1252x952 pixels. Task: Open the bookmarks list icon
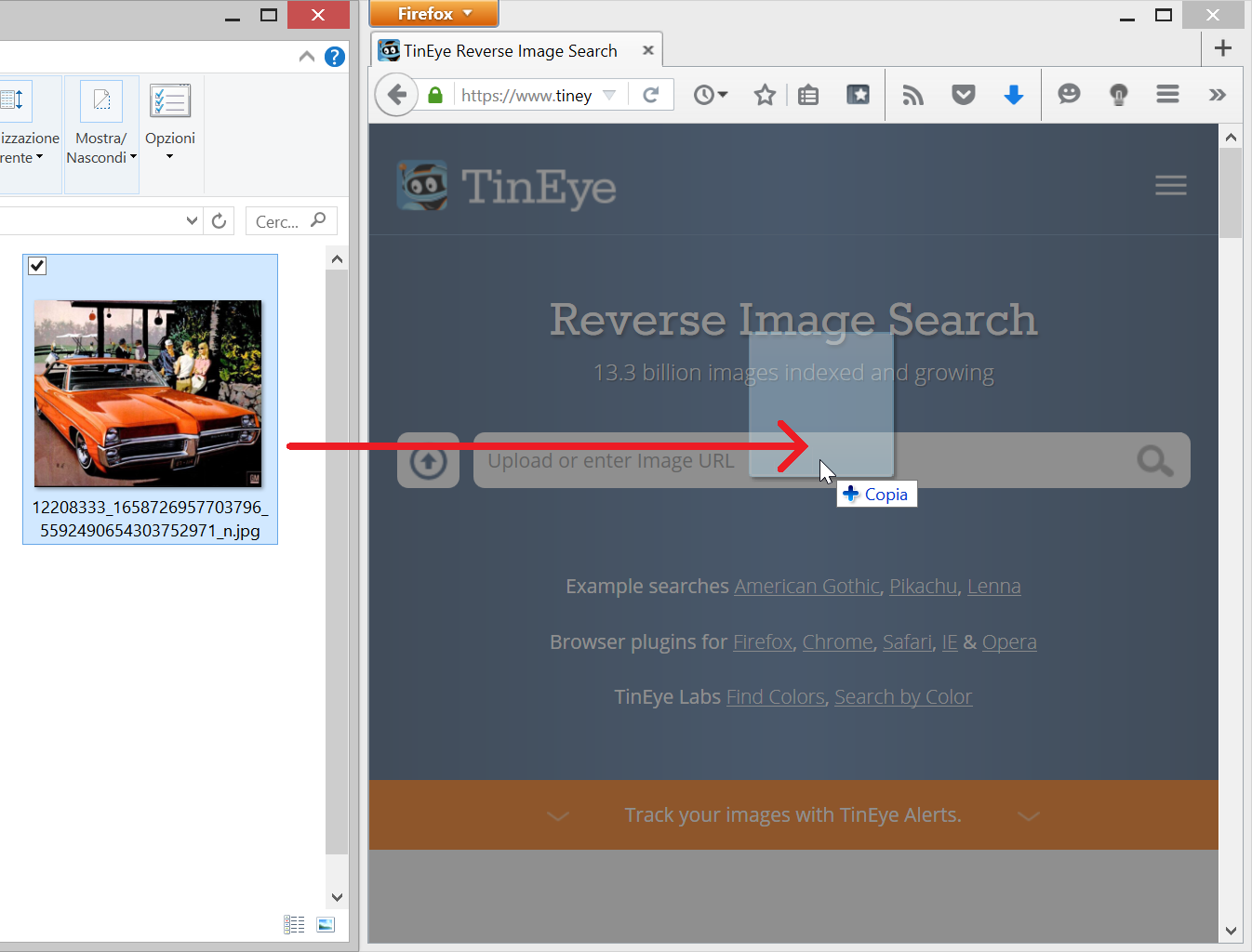point(808,95)
